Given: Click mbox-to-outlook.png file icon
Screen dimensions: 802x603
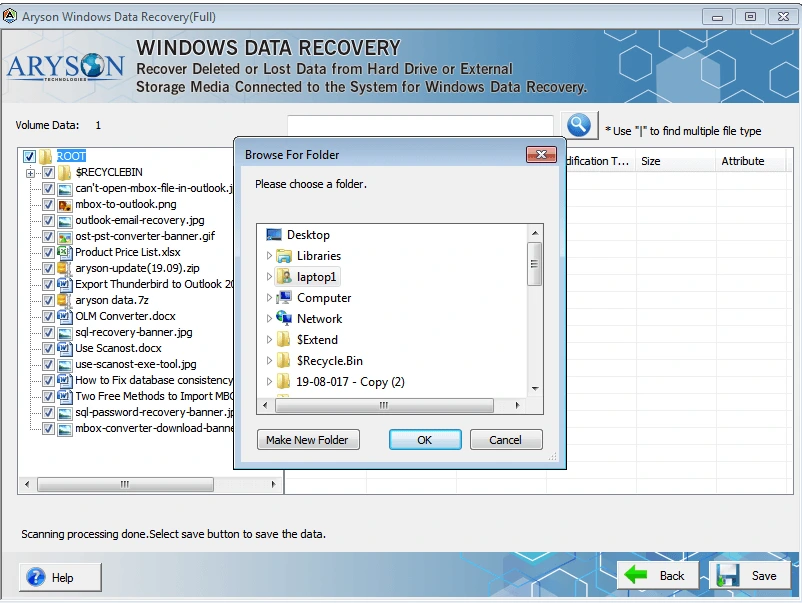Looking at the screenshot, I should point(64,205).
